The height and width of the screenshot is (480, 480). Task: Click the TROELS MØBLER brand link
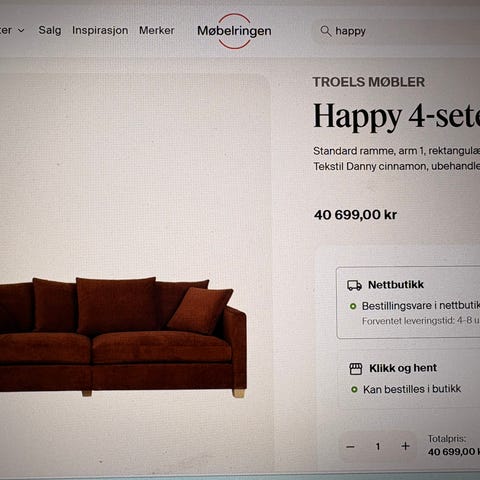(368, 82)
